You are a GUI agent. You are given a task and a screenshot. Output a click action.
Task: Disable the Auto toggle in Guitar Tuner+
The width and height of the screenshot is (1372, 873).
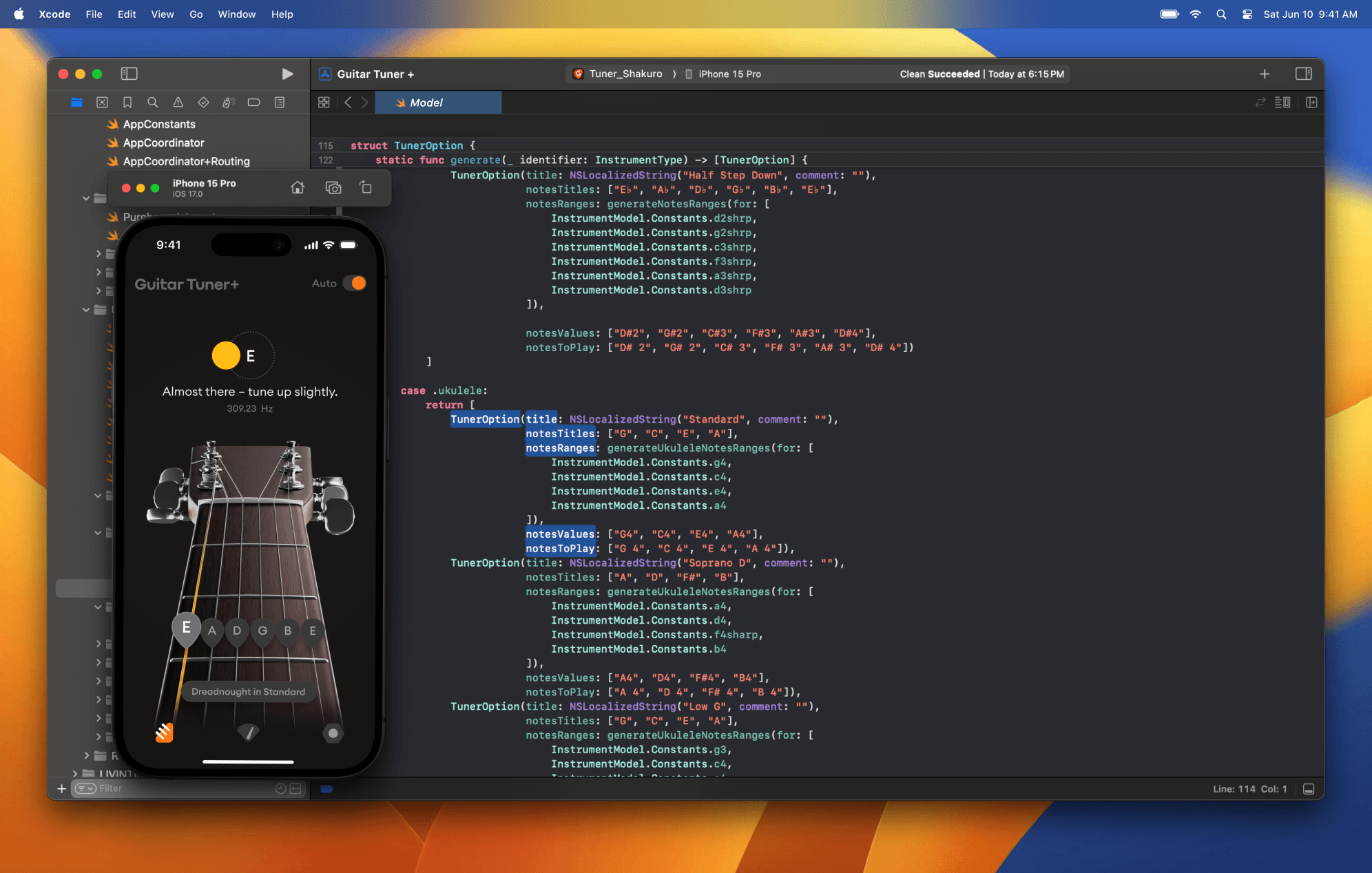click(355, 283)
